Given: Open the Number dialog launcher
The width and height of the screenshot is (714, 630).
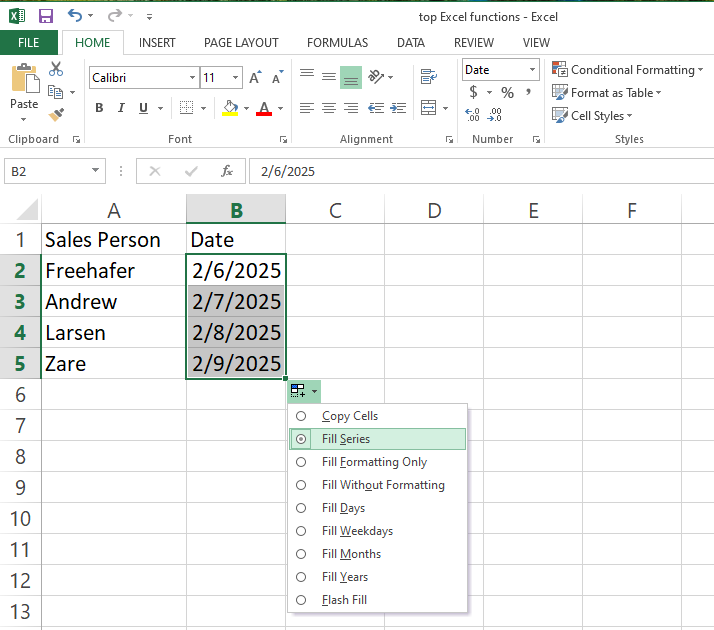Looking at the screenshot, I should point(536,140).
